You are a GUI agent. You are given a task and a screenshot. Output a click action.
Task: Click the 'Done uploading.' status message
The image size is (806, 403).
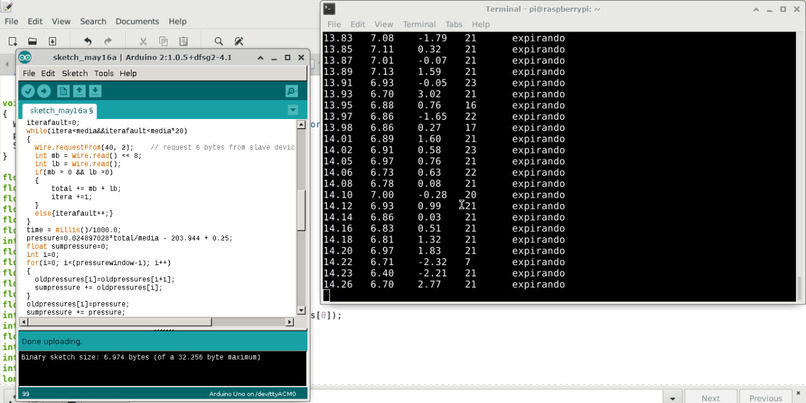tap(51, 341)
